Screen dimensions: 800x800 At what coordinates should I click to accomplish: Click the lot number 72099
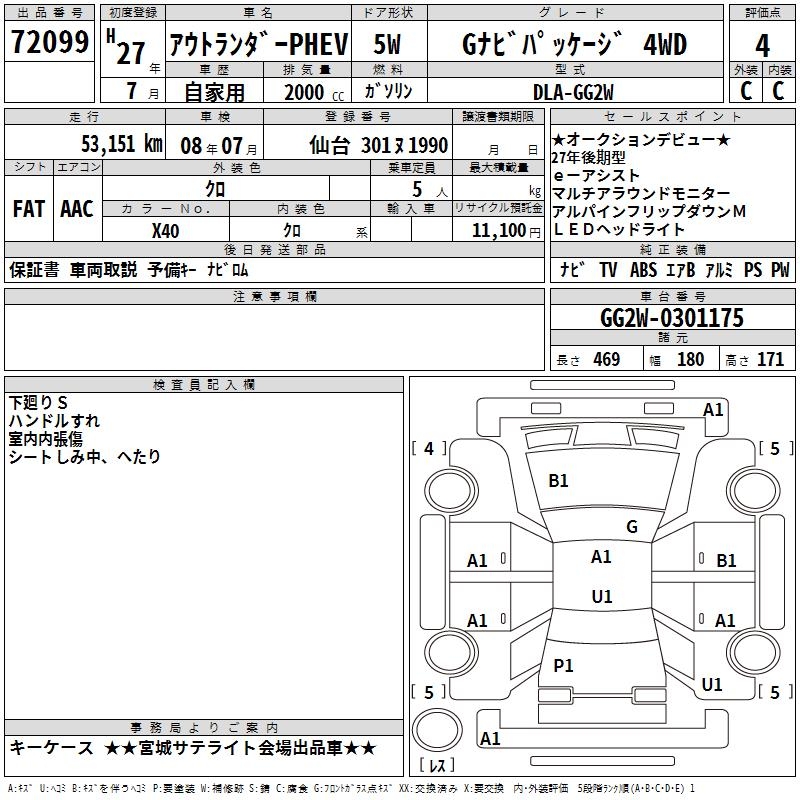(49, 44)
